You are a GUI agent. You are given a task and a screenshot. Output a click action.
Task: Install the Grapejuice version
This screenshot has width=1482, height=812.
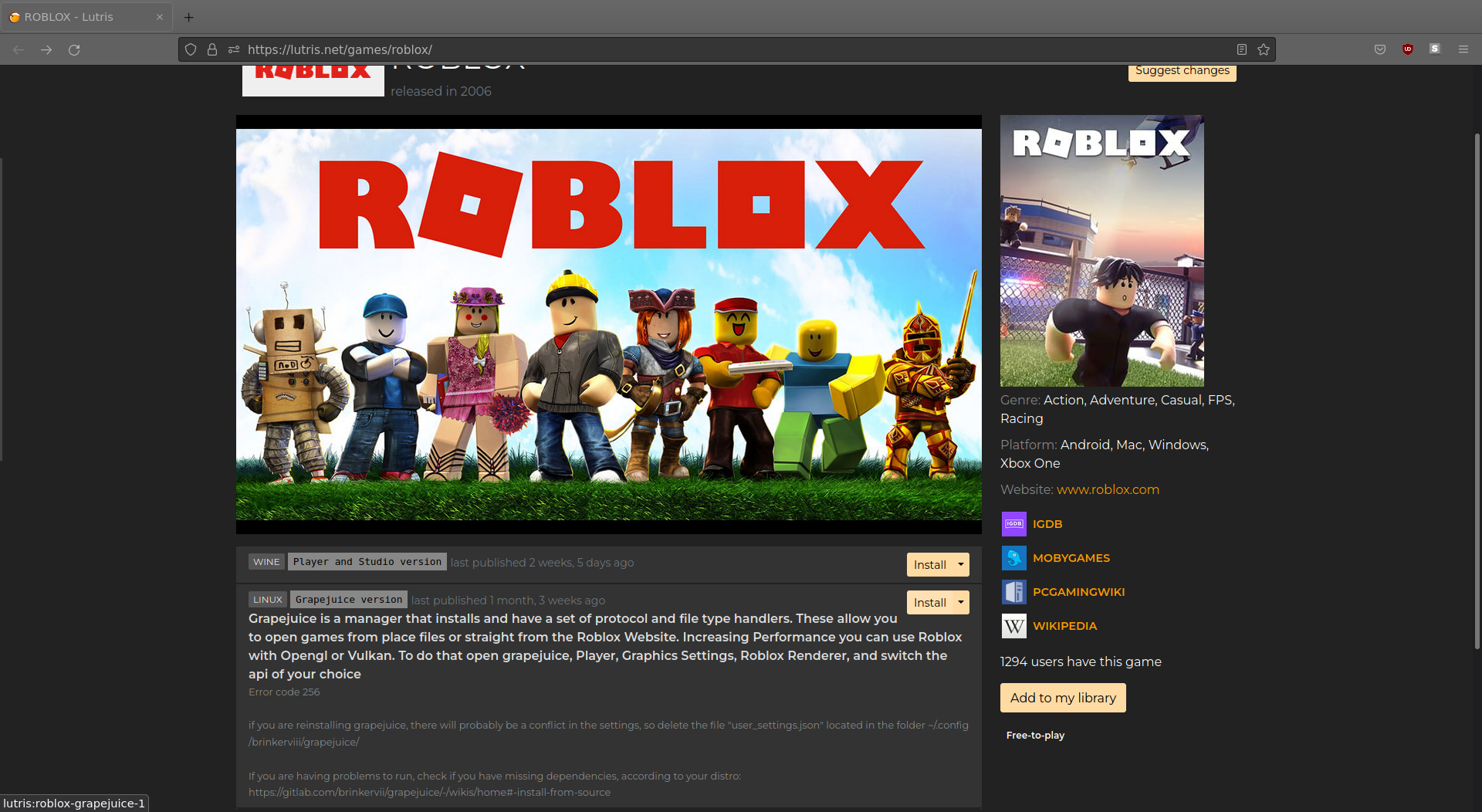pos(930,603)
